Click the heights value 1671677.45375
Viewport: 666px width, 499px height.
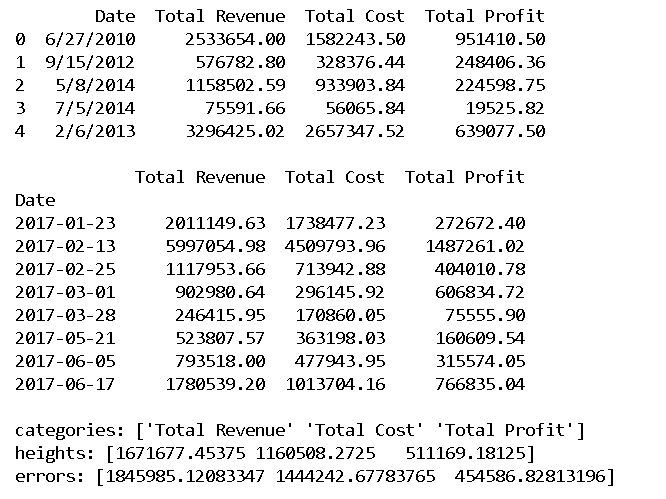point(181,453)
